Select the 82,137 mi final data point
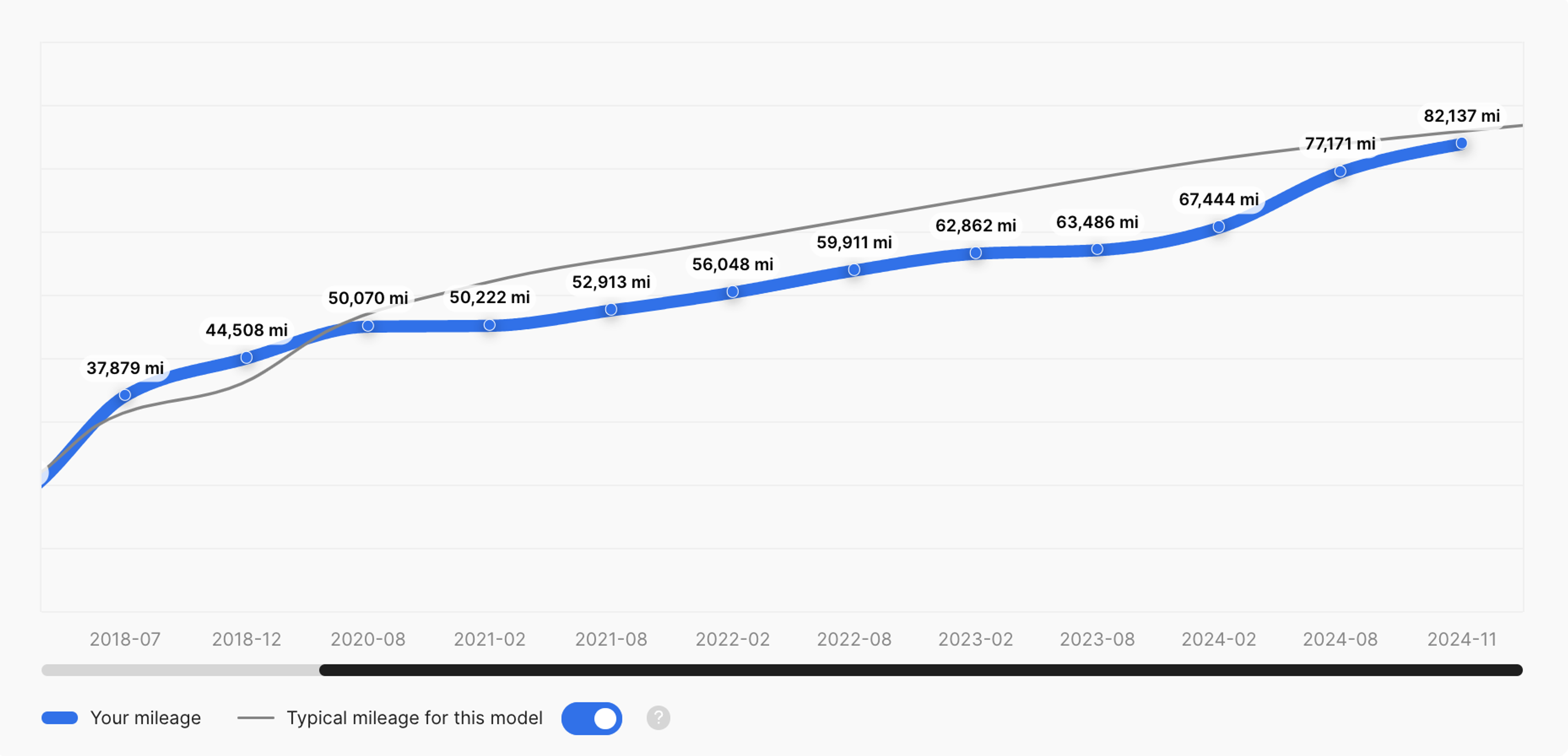The image size is (1568, 756). pos(1461,143)
